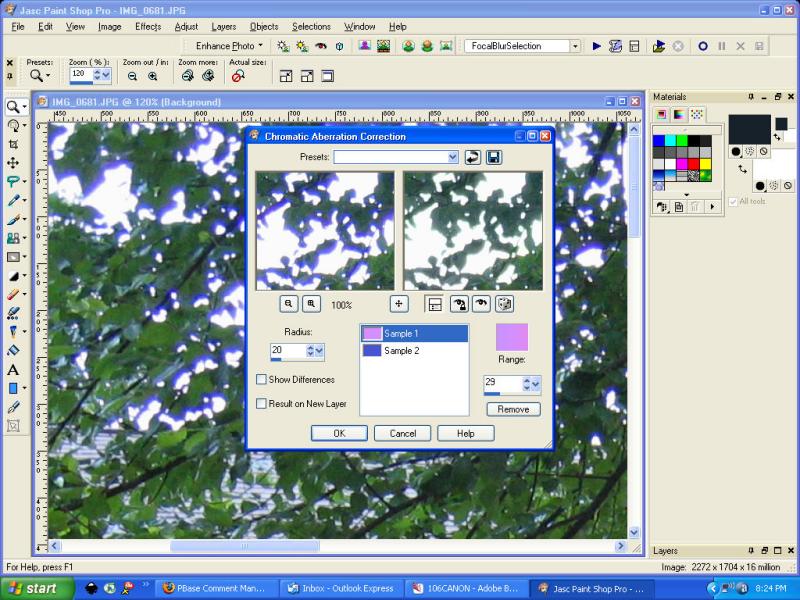Select Sample 2 in the samples list
The image size is (800, 600).
point(414,351)
